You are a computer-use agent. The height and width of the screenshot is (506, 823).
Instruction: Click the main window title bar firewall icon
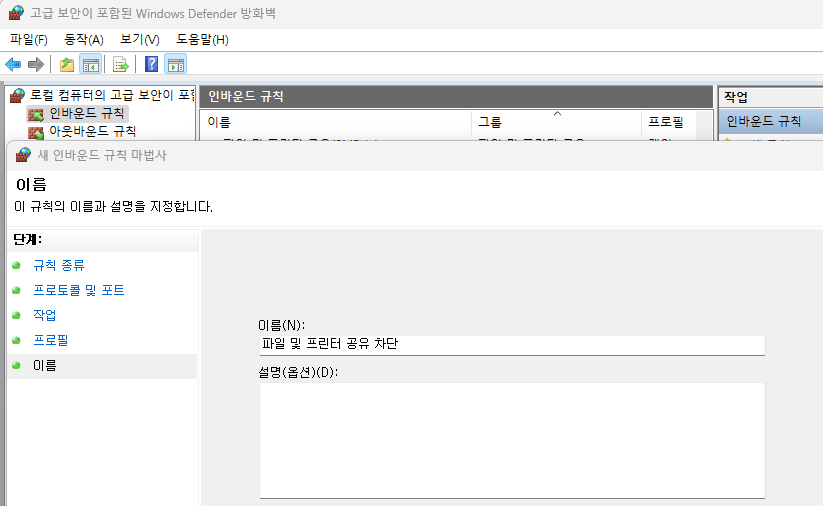tap(16, 13)
